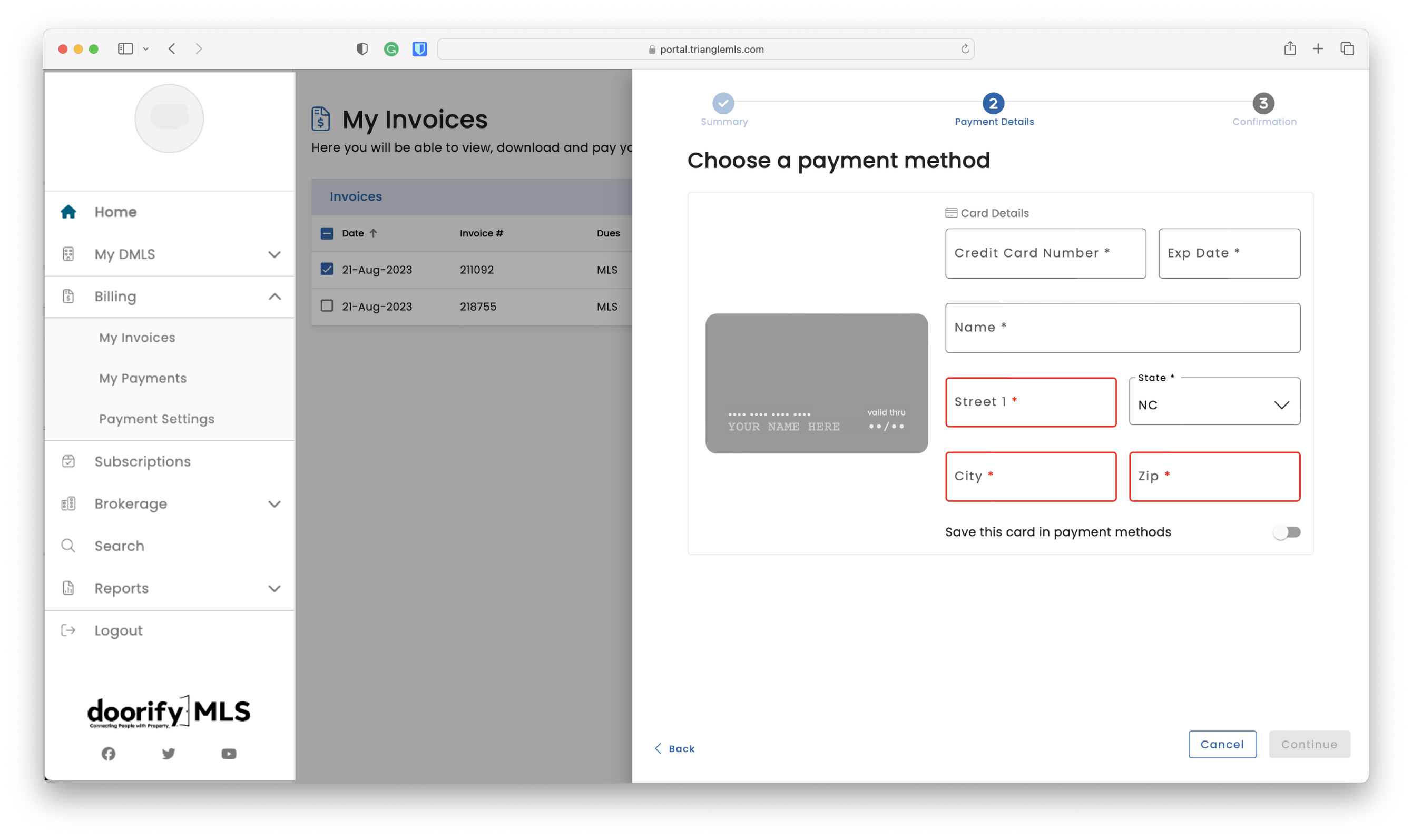Go to Summary step
This screenshot has height=840, width=1412.
723,110
